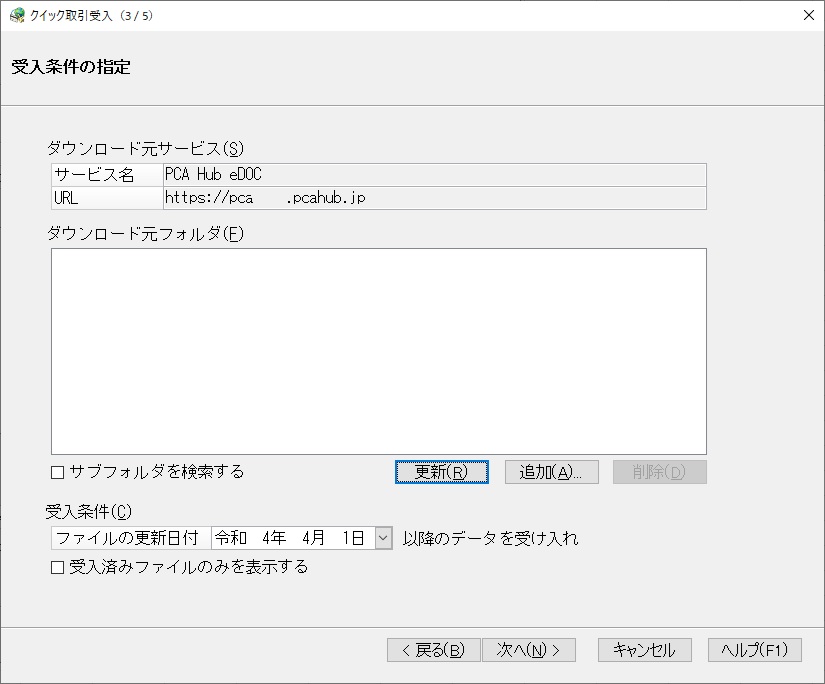Click the クイック取引受入 app icon in title bar

17,16
